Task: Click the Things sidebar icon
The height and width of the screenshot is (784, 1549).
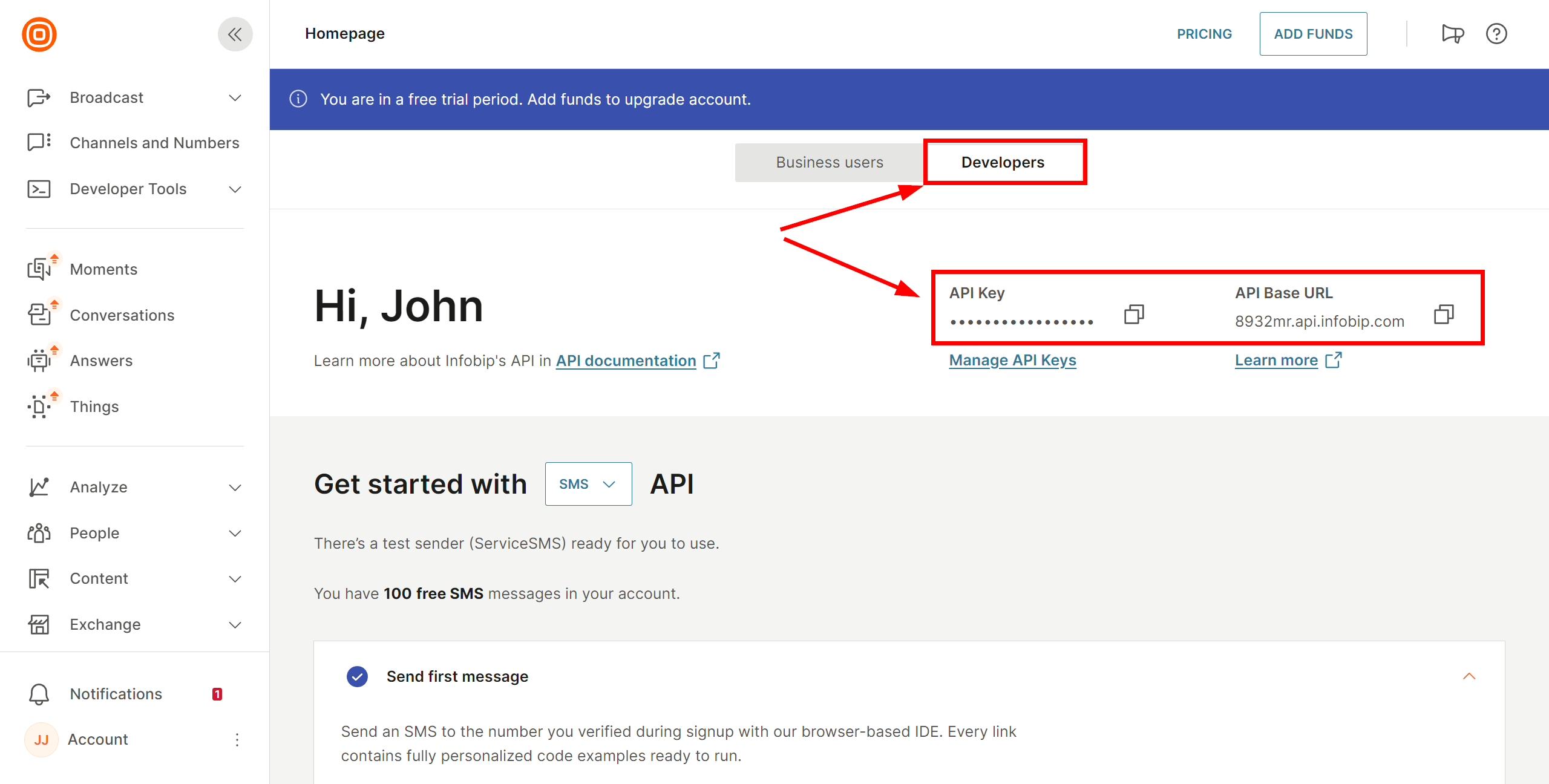Action: pyautogui.click(x=39, y=407)
